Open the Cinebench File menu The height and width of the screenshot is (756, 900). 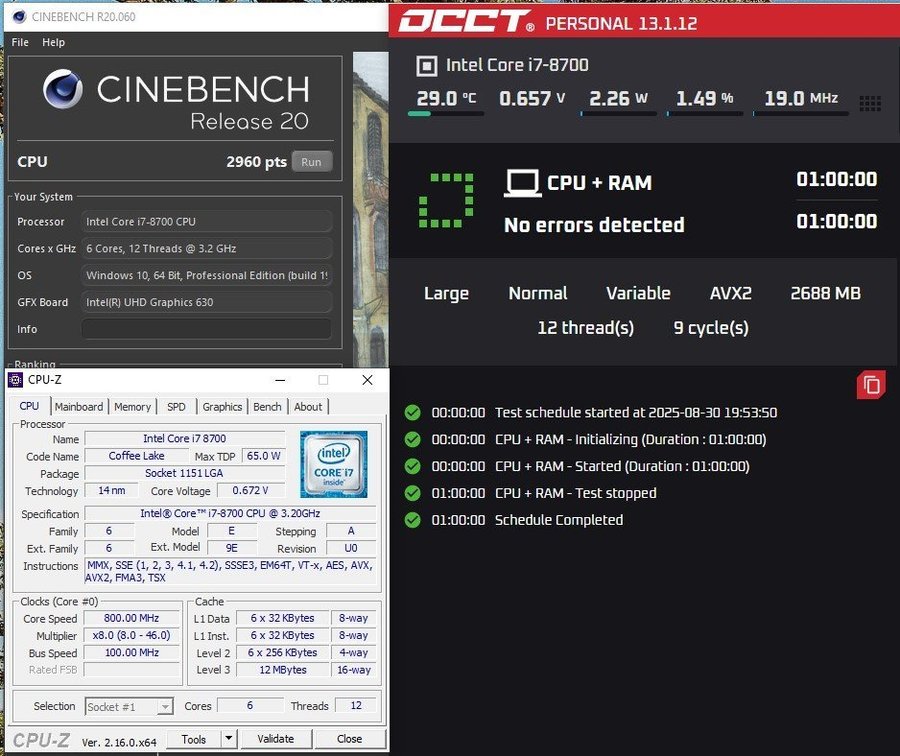20,42
